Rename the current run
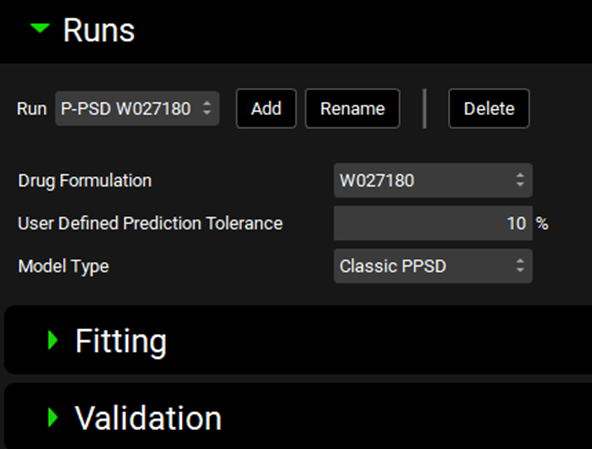The width and height of the screenshot is (592, 449). (352, 108)
